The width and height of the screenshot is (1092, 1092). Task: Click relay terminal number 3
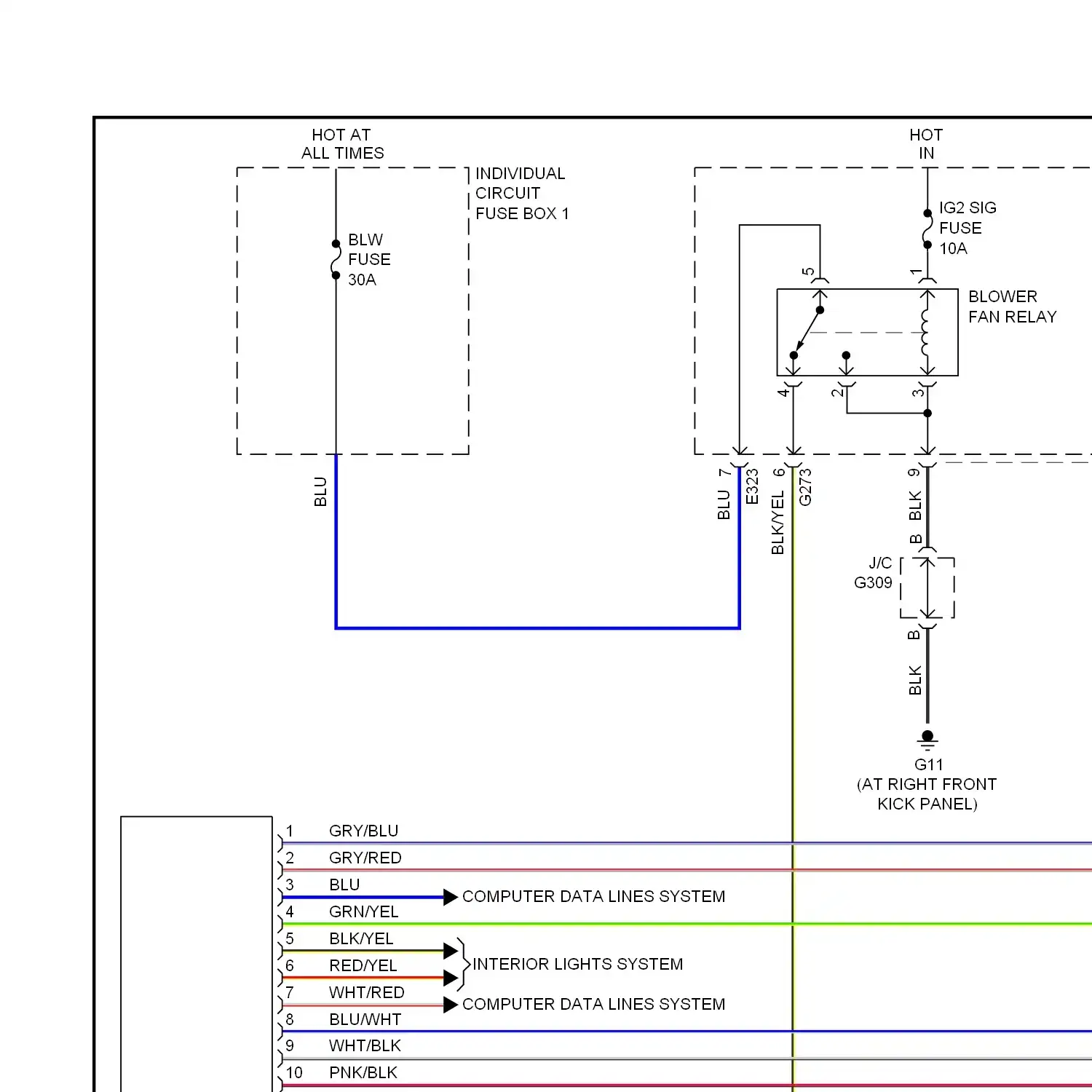pyautogui.click(x=918, y=392)
